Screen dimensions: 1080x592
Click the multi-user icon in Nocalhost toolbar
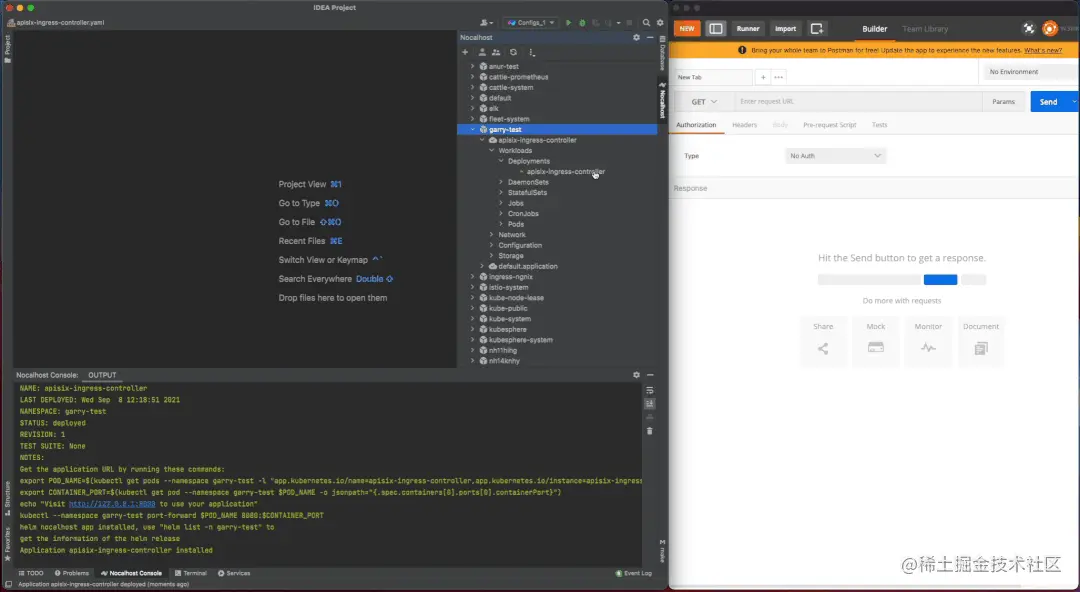point(496,52)
